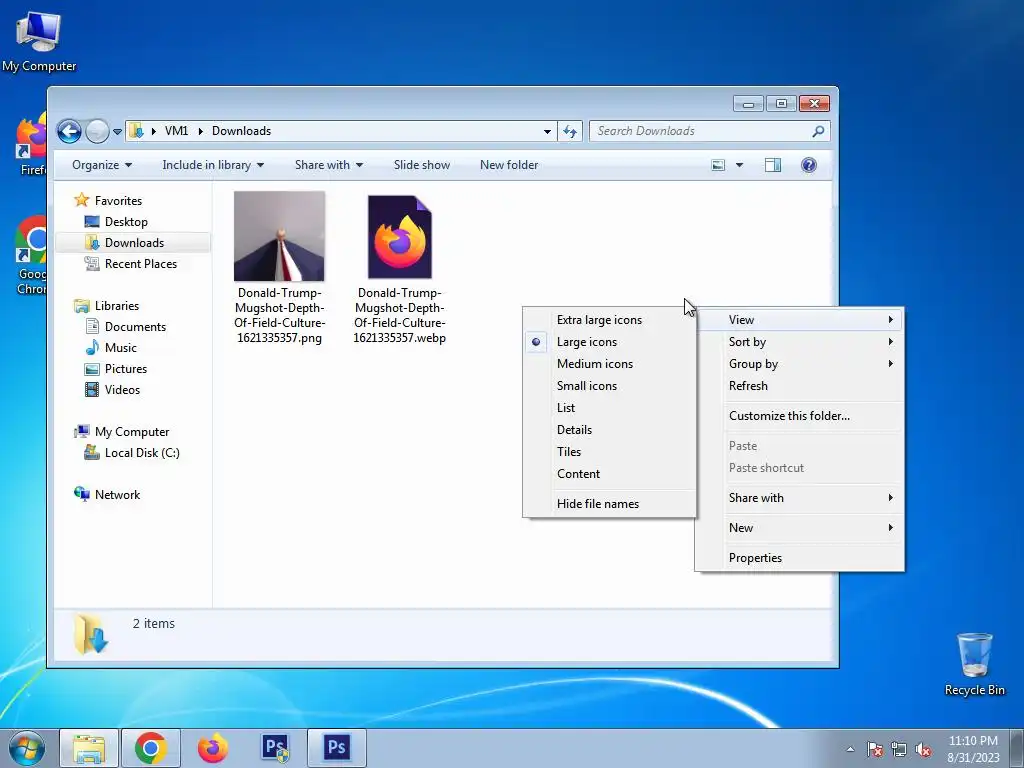Click VM1 in the address breadcrumb
This screenshot has height=768, width=1024.
(176, 131)
